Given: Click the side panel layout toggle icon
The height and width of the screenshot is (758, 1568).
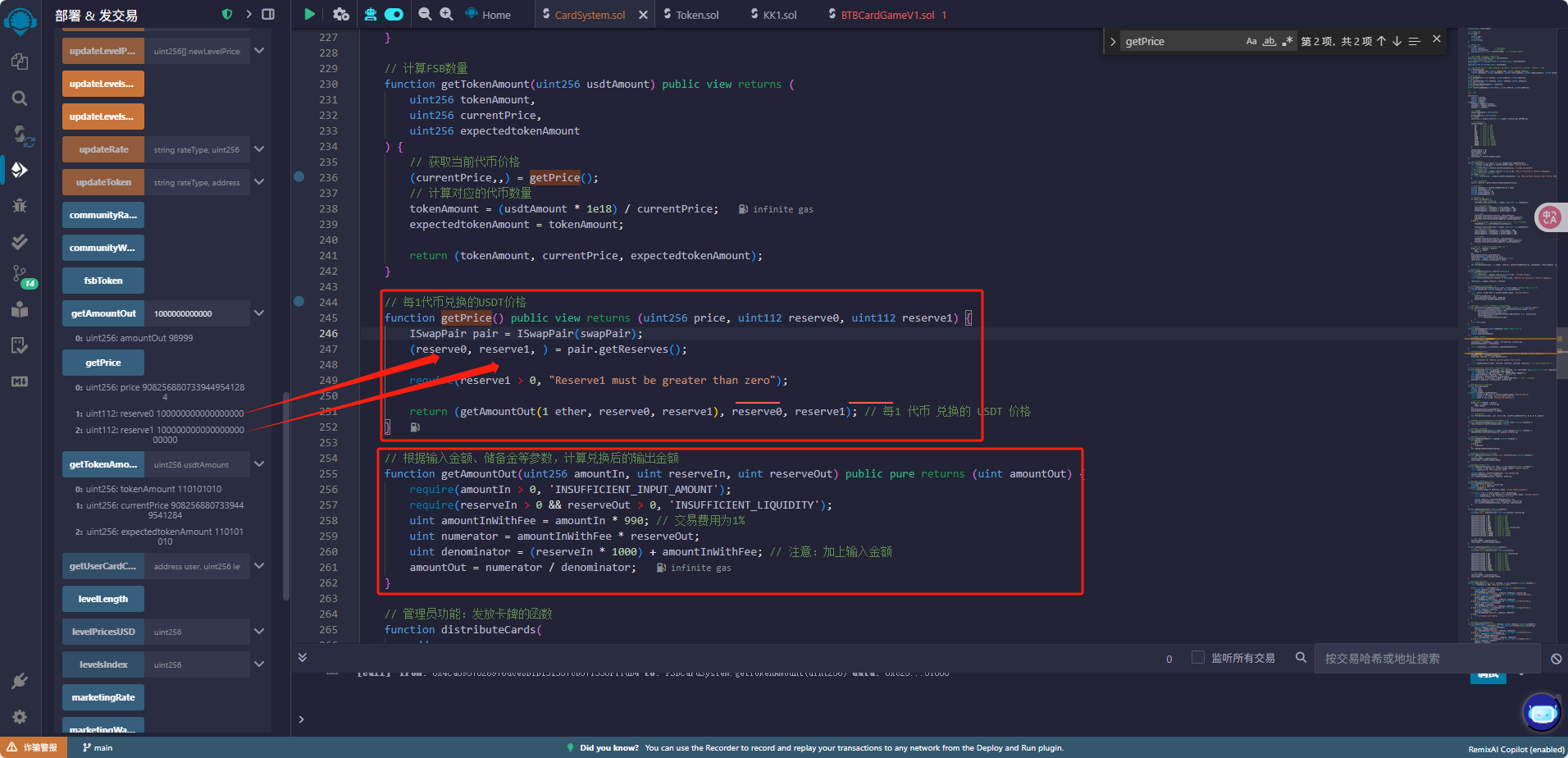Looking at the screenshot, I should (x=268, y=14).
